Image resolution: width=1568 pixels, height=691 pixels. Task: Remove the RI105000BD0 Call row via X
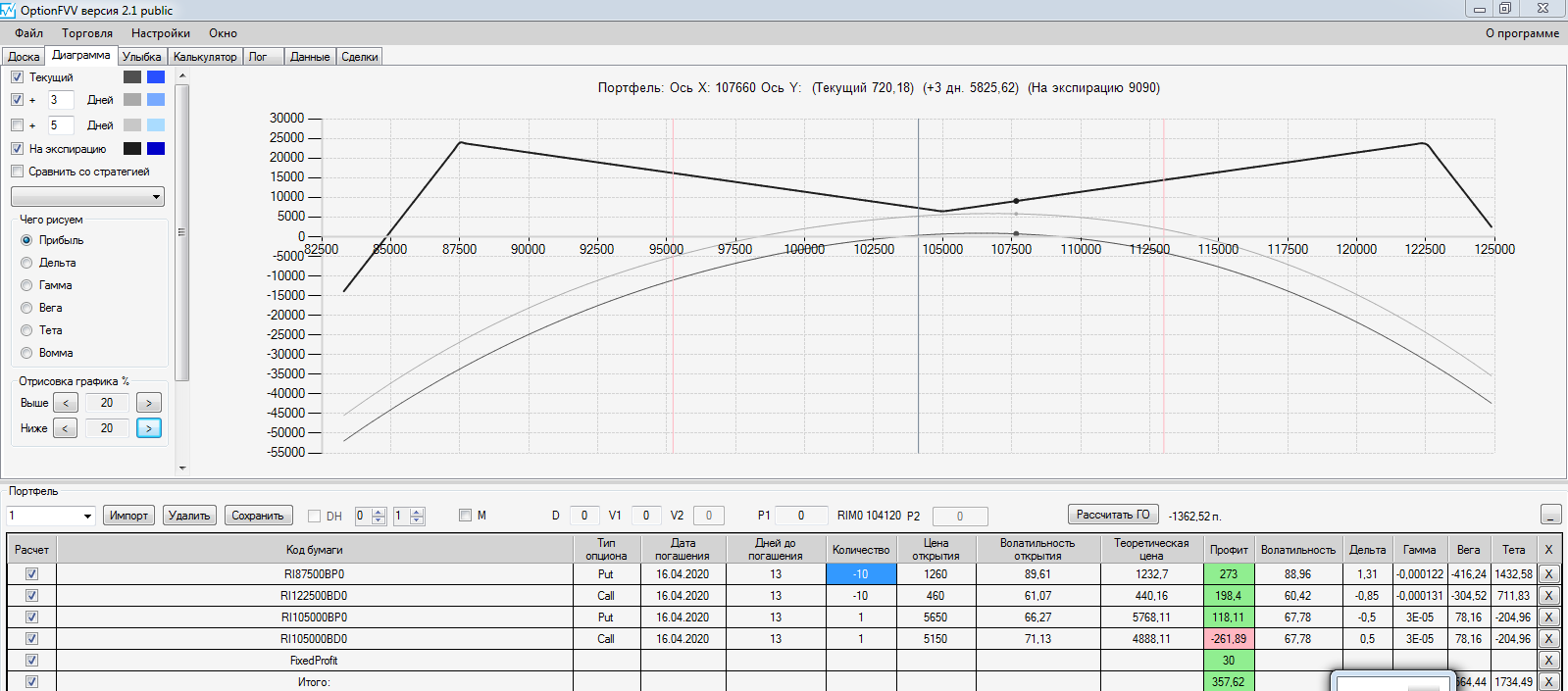[1548, 639]
